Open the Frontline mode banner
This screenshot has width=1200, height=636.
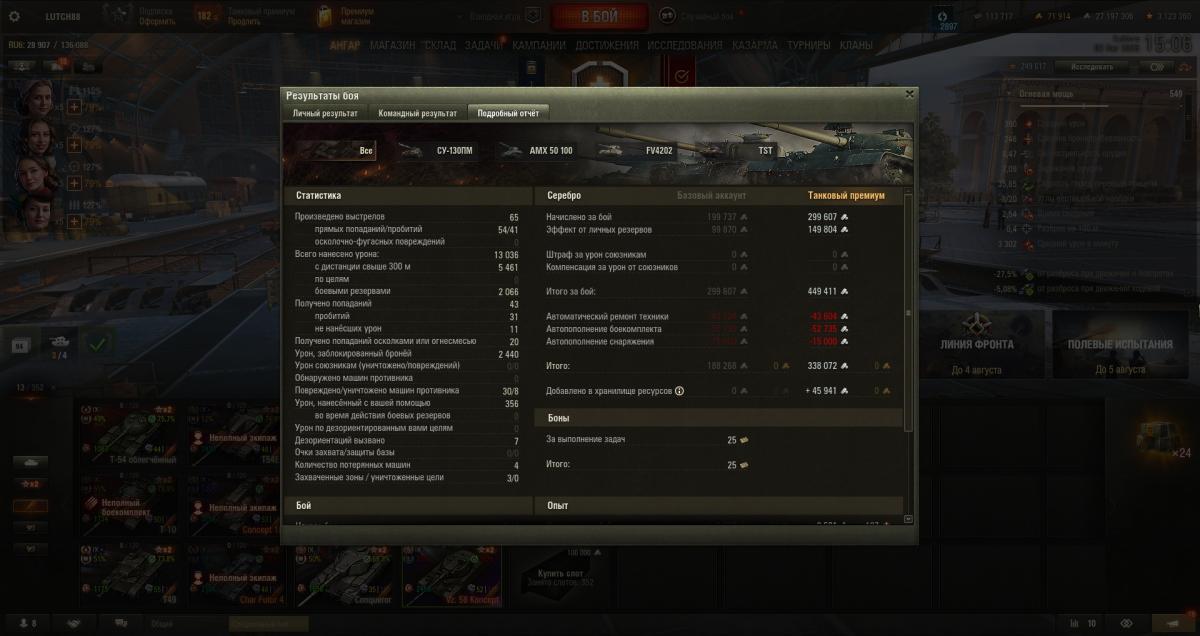point(976,343)
